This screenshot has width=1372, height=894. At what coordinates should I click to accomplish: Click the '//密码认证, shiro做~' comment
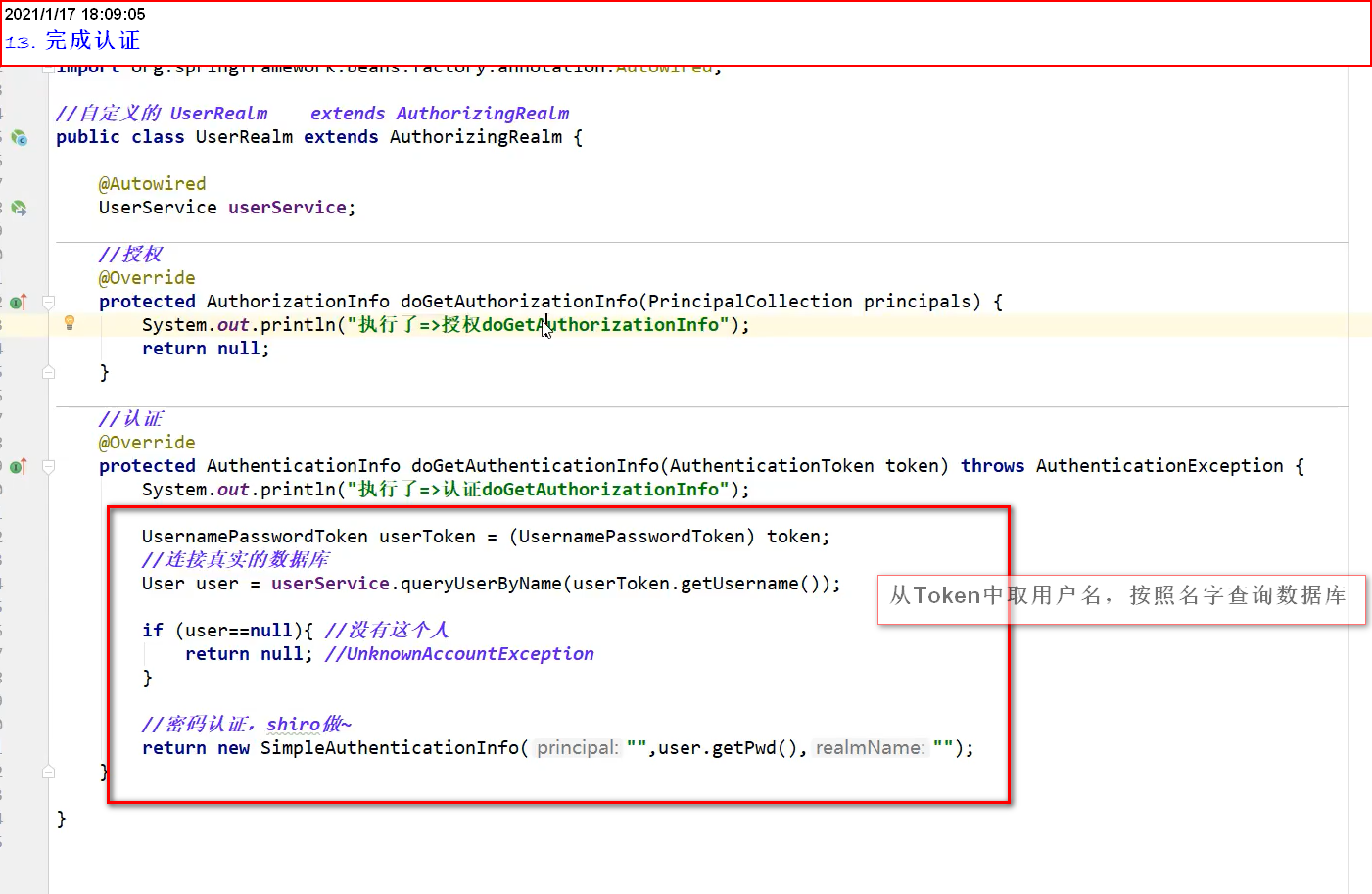[x=247, y=725]
